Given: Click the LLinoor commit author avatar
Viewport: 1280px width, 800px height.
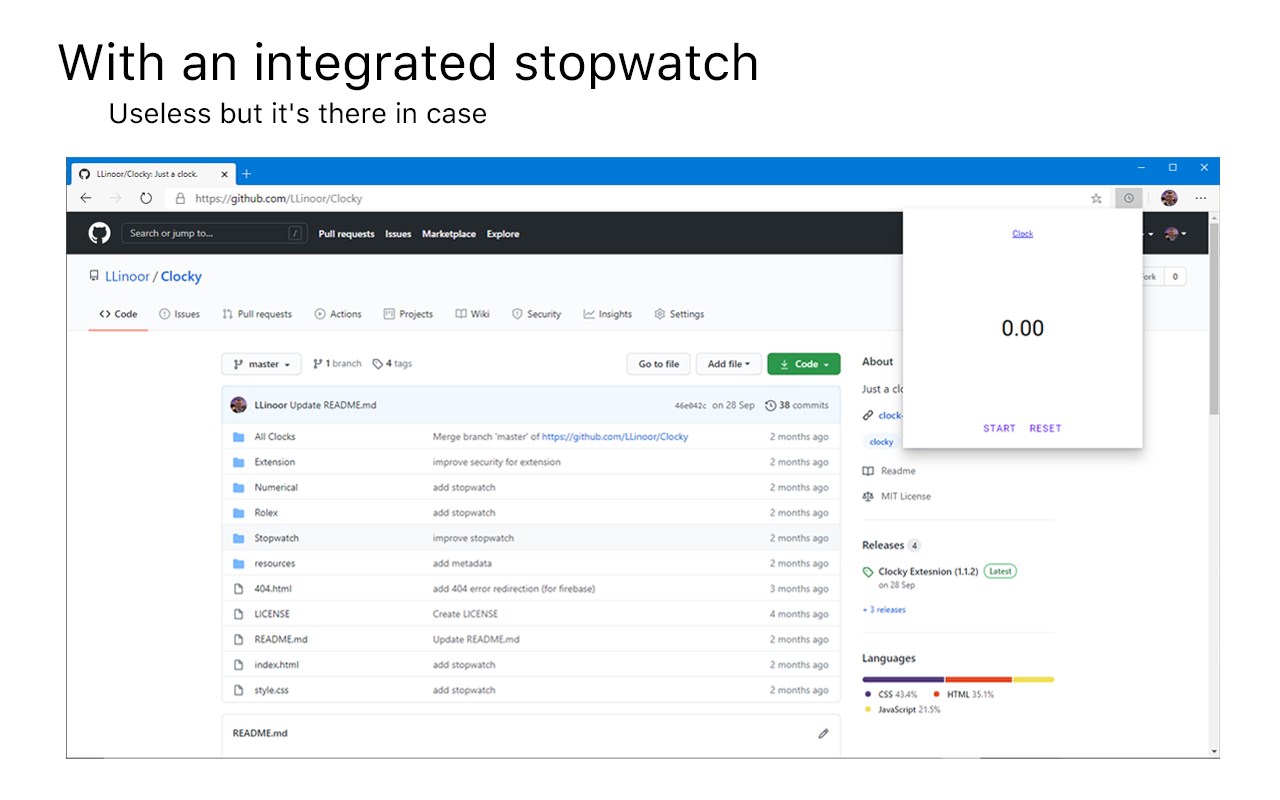Looking at the screenshot, I should [x=238, y=405].
